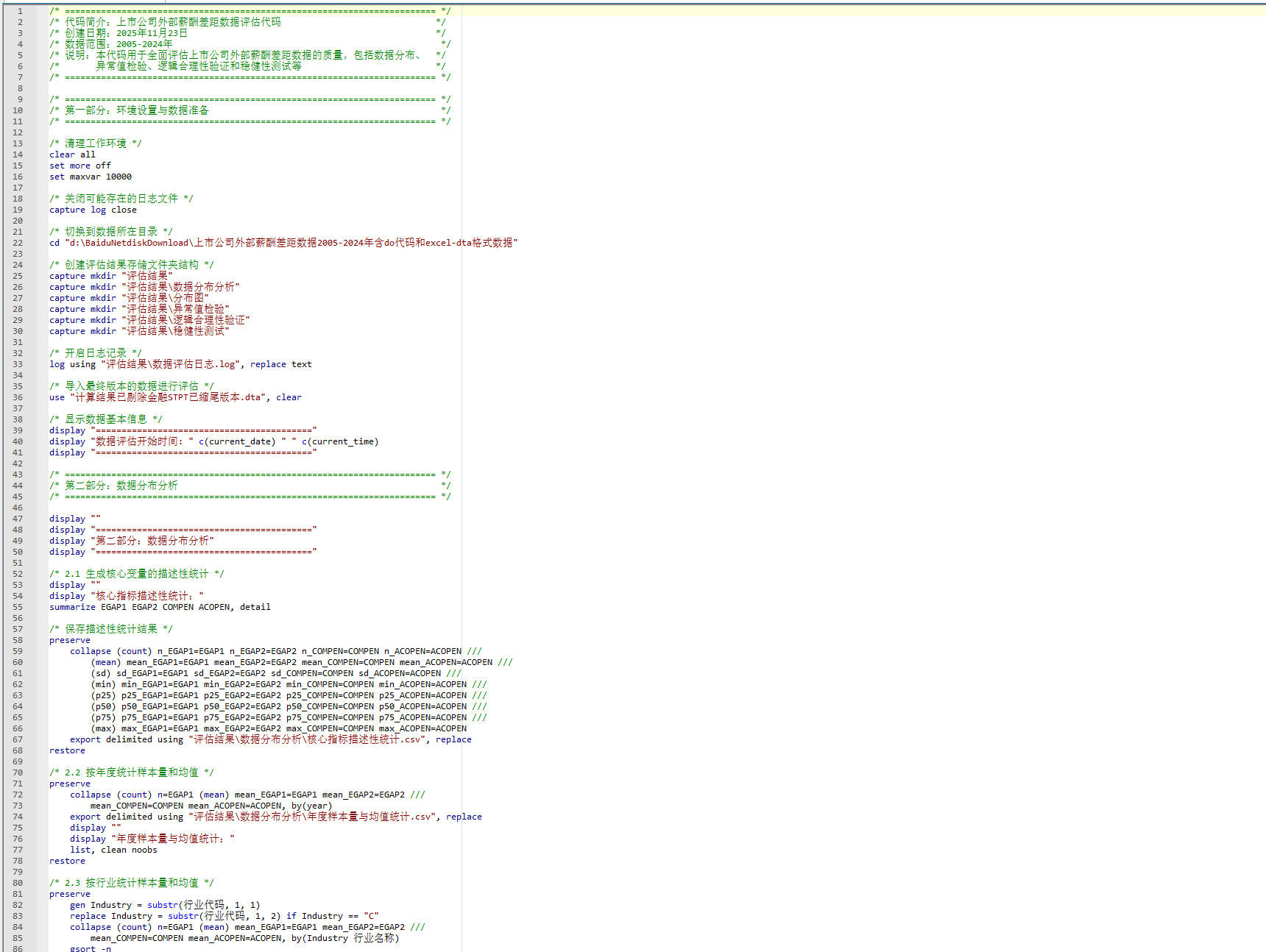Viewport: 1266px width, 952px height.
Task: Click the comment "导入最终版本的数据进行评估"
Action: tap(132, 386)
